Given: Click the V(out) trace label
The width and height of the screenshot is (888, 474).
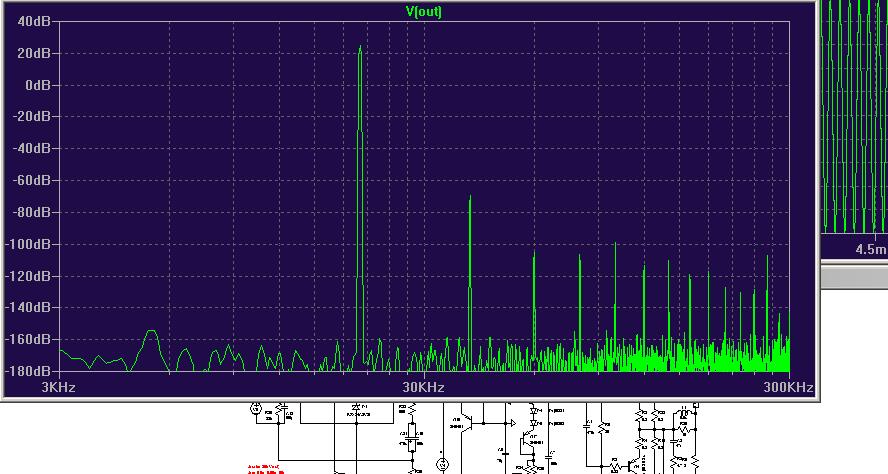Looking at the screenshot, I should 424,11.
